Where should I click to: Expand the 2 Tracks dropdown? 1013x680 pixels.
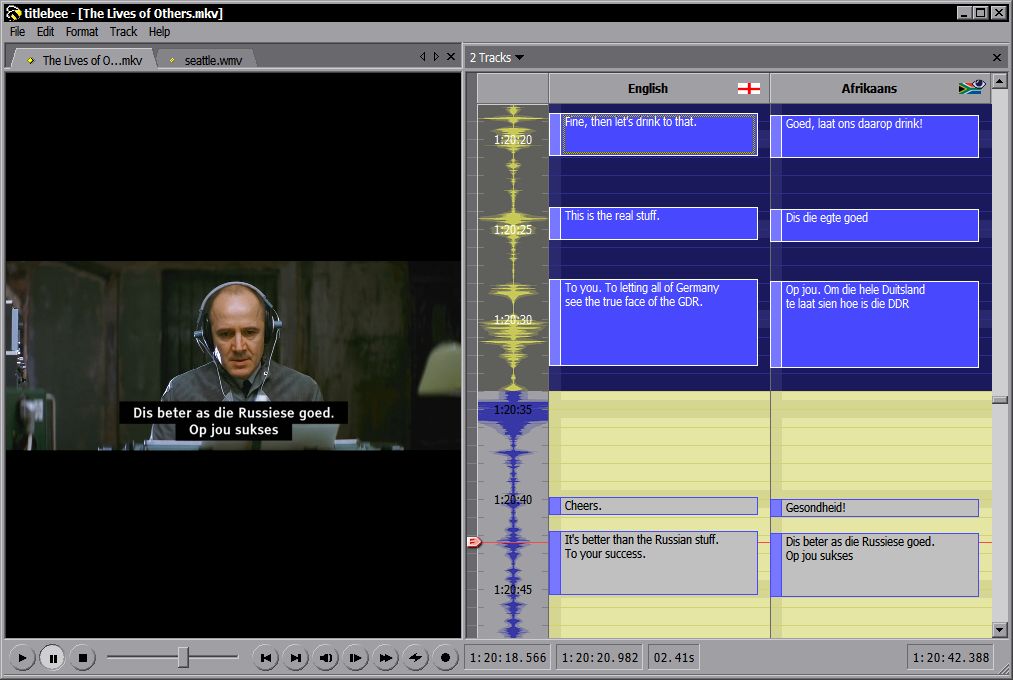click(x=497, y=57)
